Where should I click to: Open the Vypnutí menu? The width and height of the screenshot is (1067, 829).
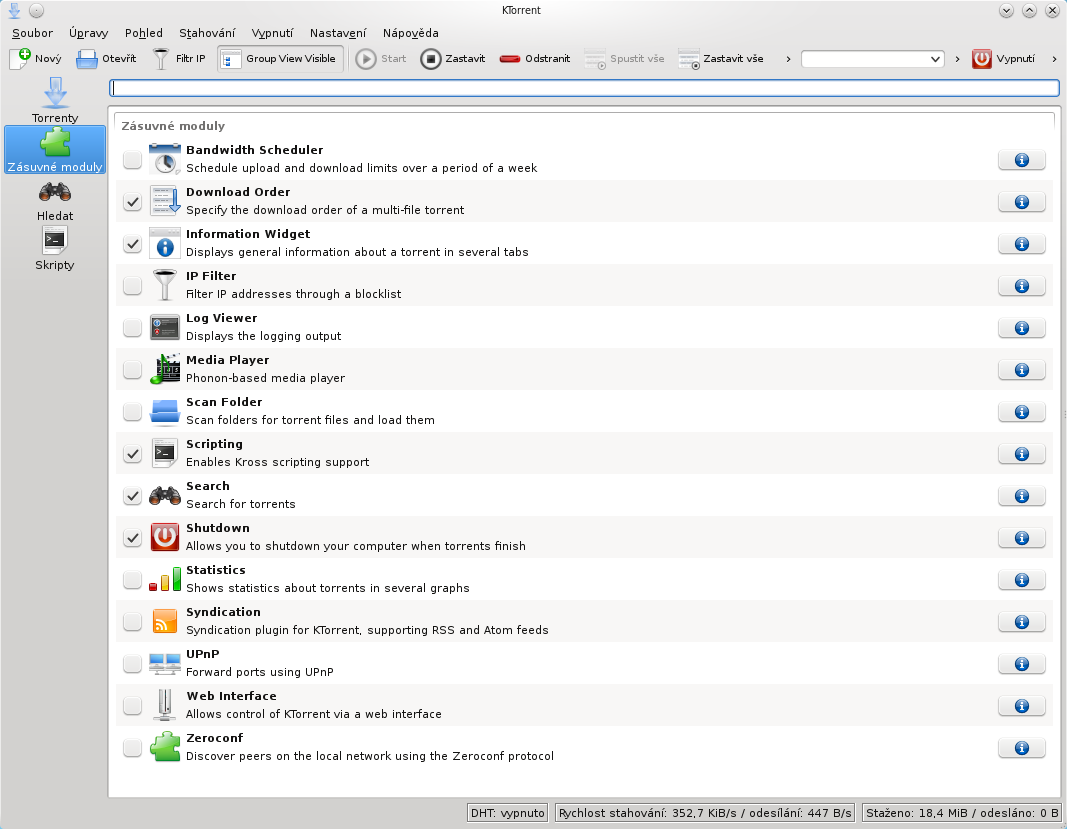point(272,33)
